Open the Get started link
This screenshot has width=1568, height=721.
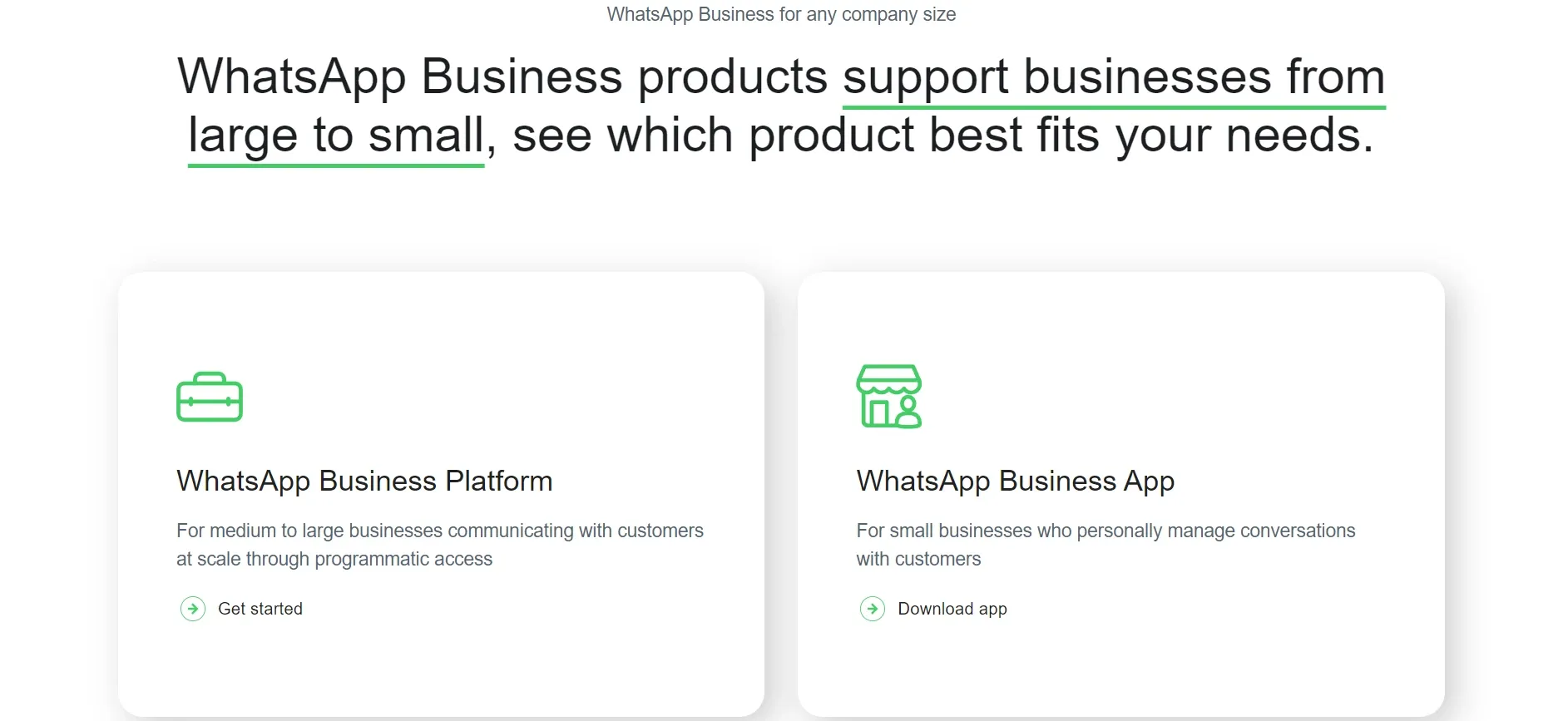pos(260,609)
